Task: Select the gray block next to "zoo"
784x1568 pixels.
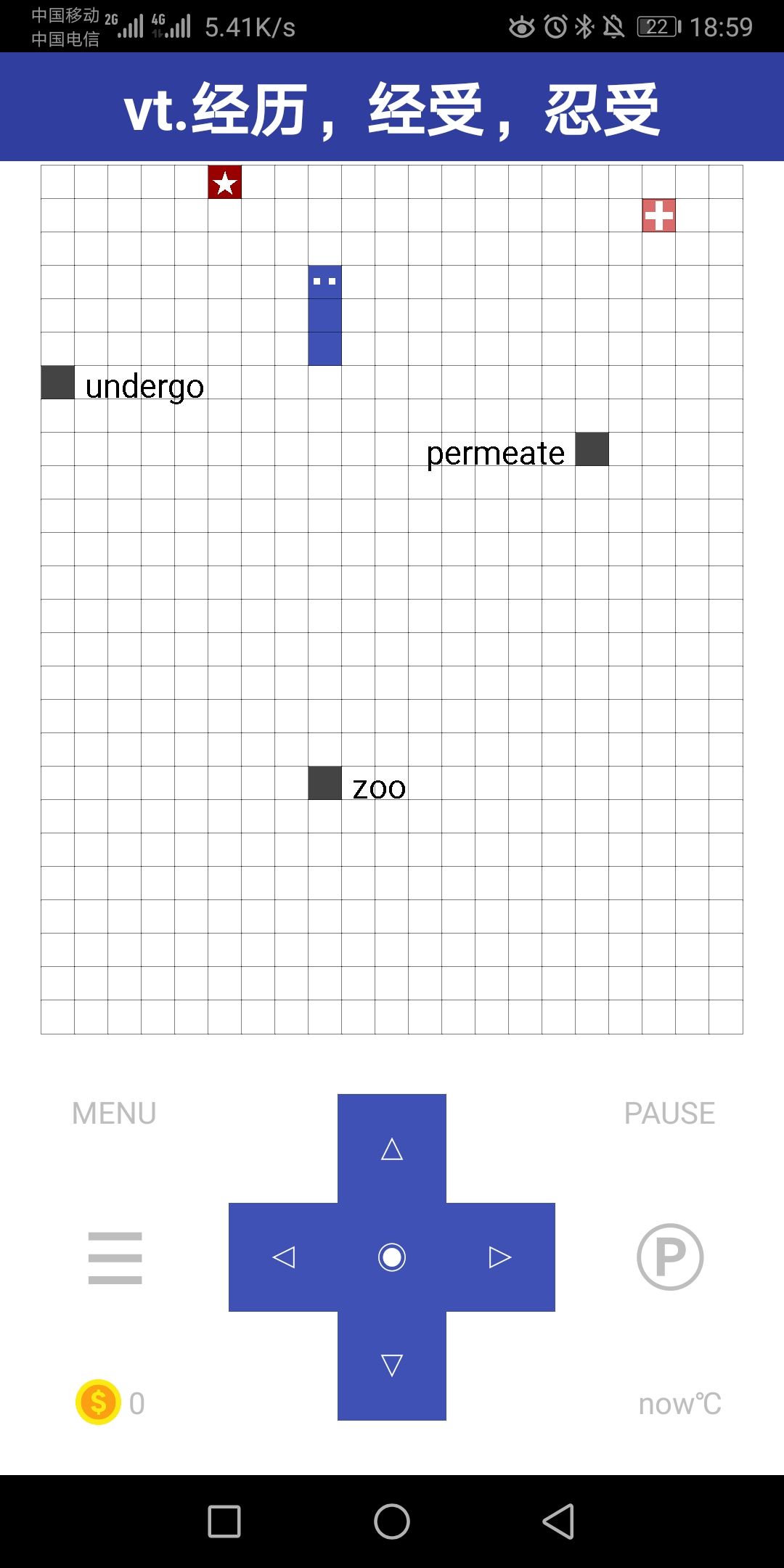Action: point(325,783)
